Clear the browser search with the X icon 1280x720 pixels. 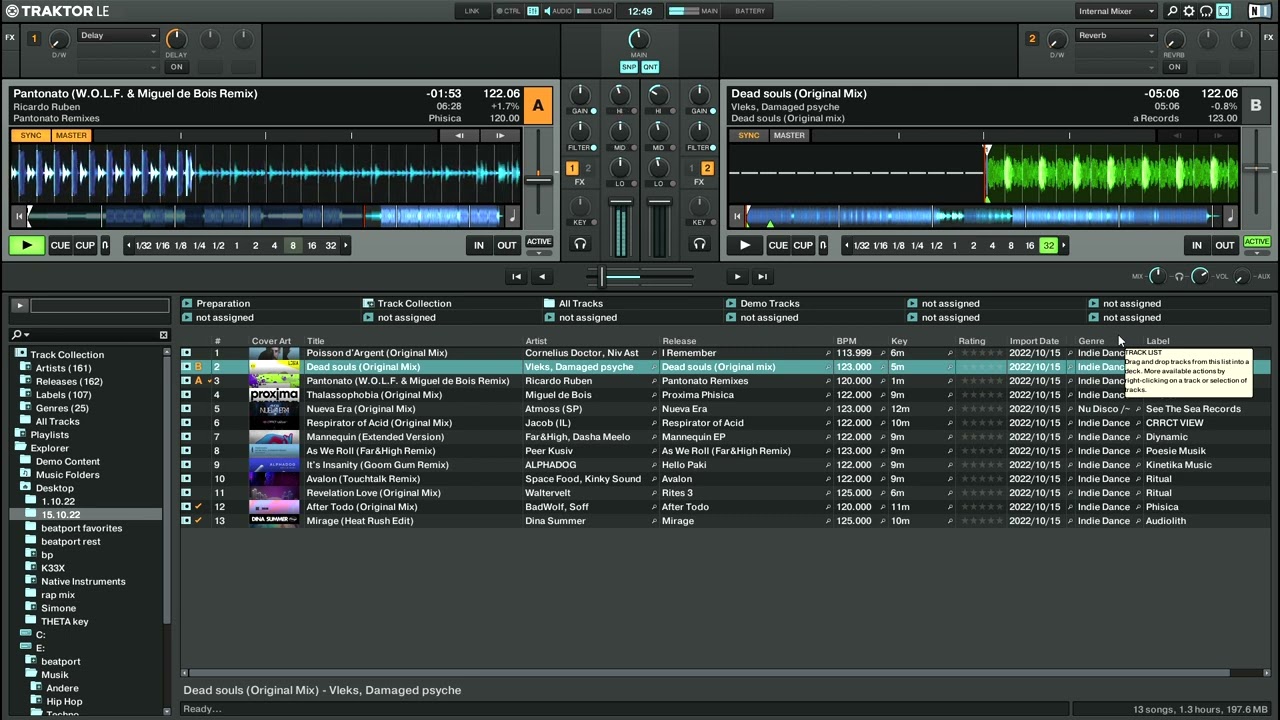[163, 335]
